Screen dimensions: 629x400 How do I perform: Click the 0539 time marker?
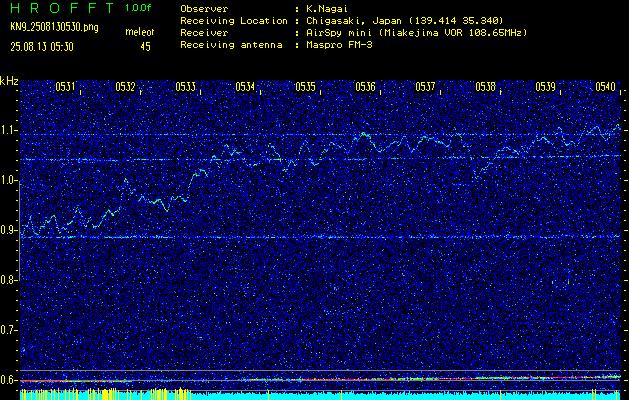[x=545, y=87]
